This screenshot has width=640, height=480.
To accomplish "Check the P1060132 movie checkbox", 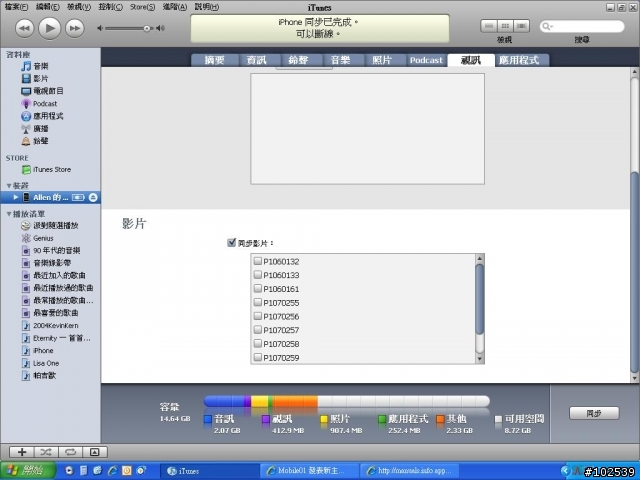I will [x=258, y=261].
